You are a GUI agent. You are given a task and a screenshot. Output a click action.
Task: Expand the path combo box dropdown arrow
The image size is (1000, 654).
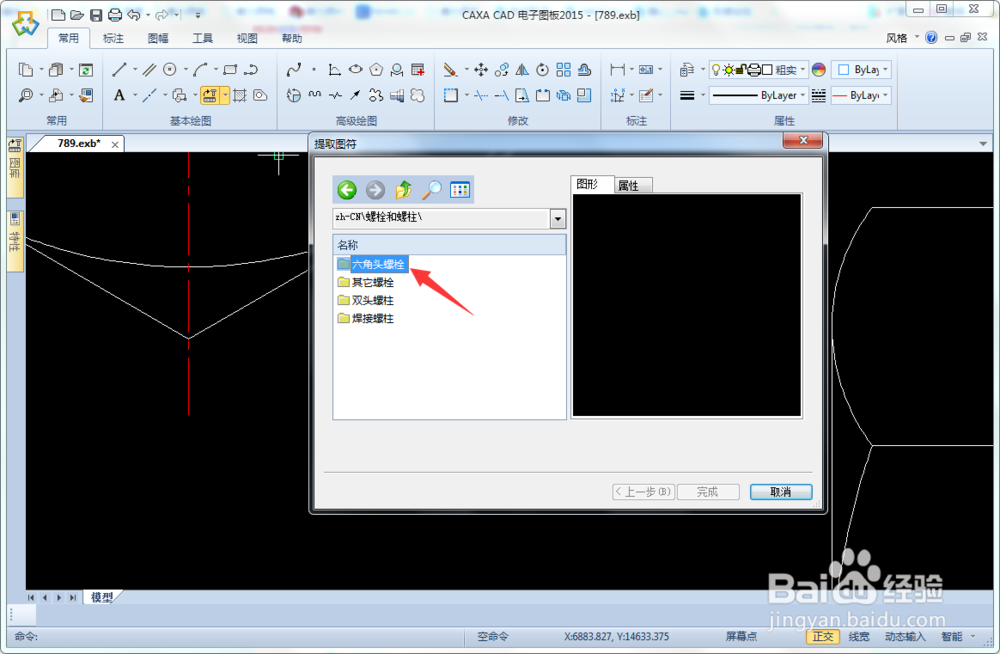click(558, 219)
